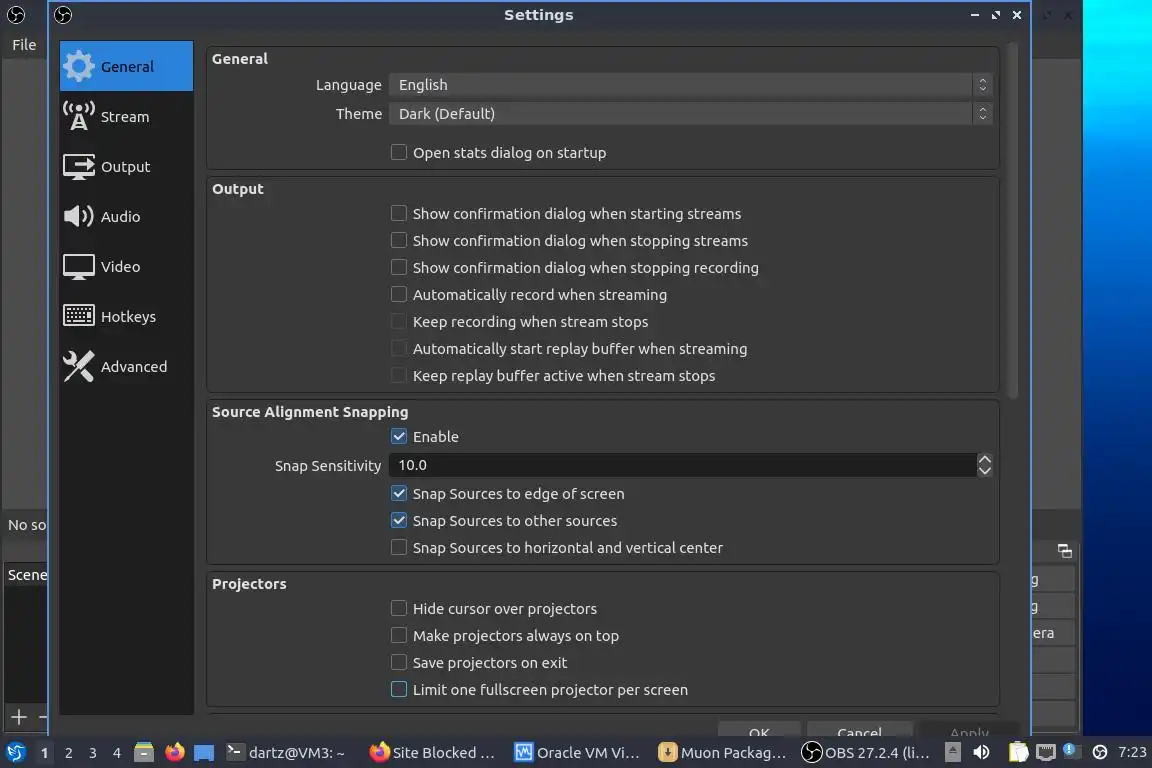Increase Snap Sensitivity with up arrow
Image resolution: width=1152 pixels, height=768 pixels.
pyautogui.click(x=985, y=459)
